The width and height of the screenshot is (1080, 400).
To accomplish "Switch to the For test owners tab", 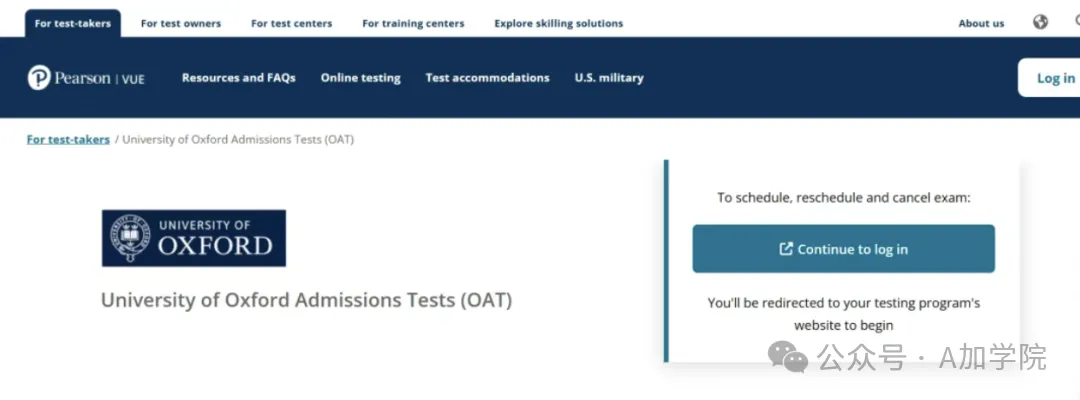I will pyautogui.click(x=181, y=23).
